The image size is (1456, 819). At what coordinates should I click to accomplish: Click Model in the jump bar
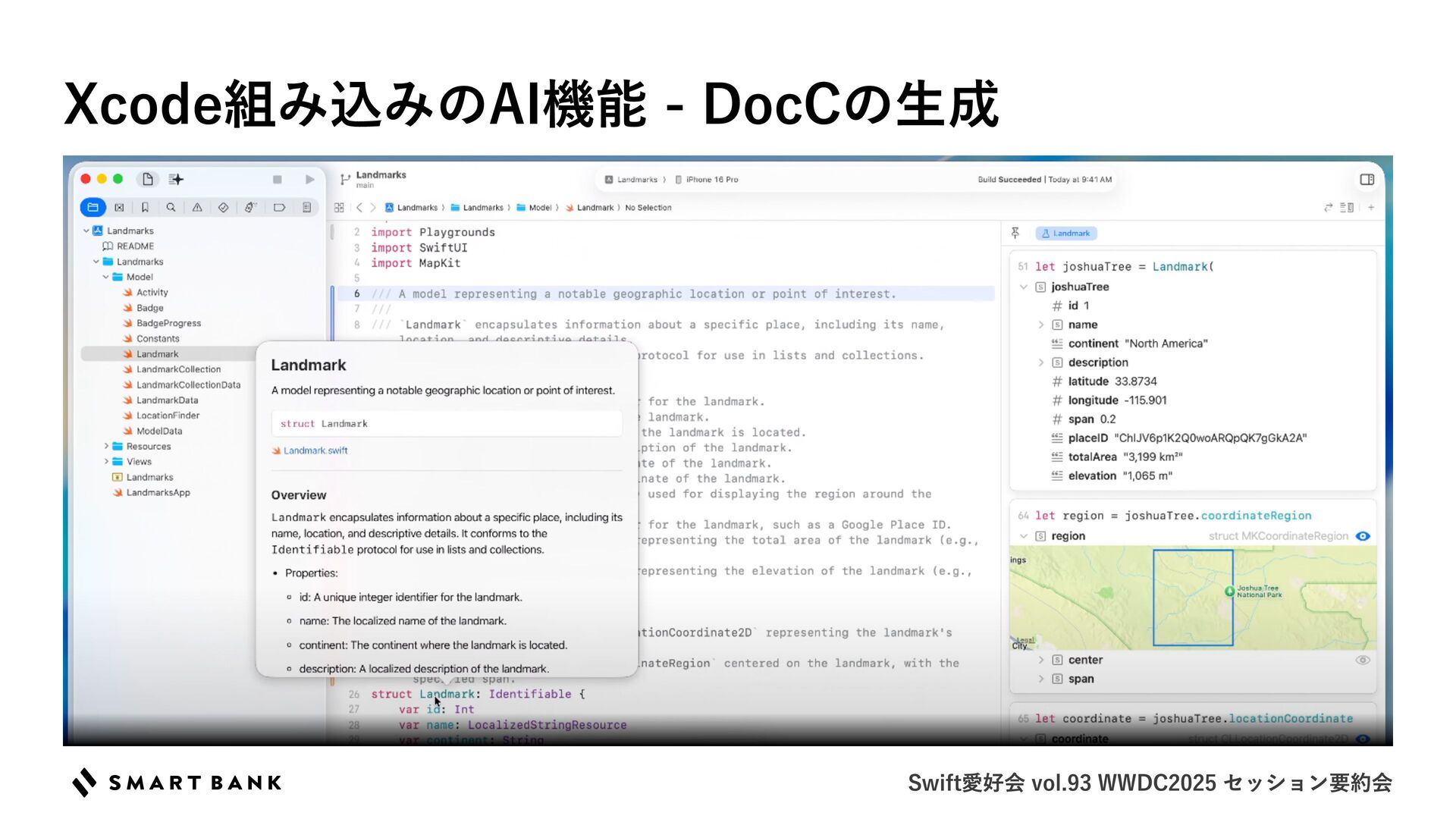[x=535, y=207]
